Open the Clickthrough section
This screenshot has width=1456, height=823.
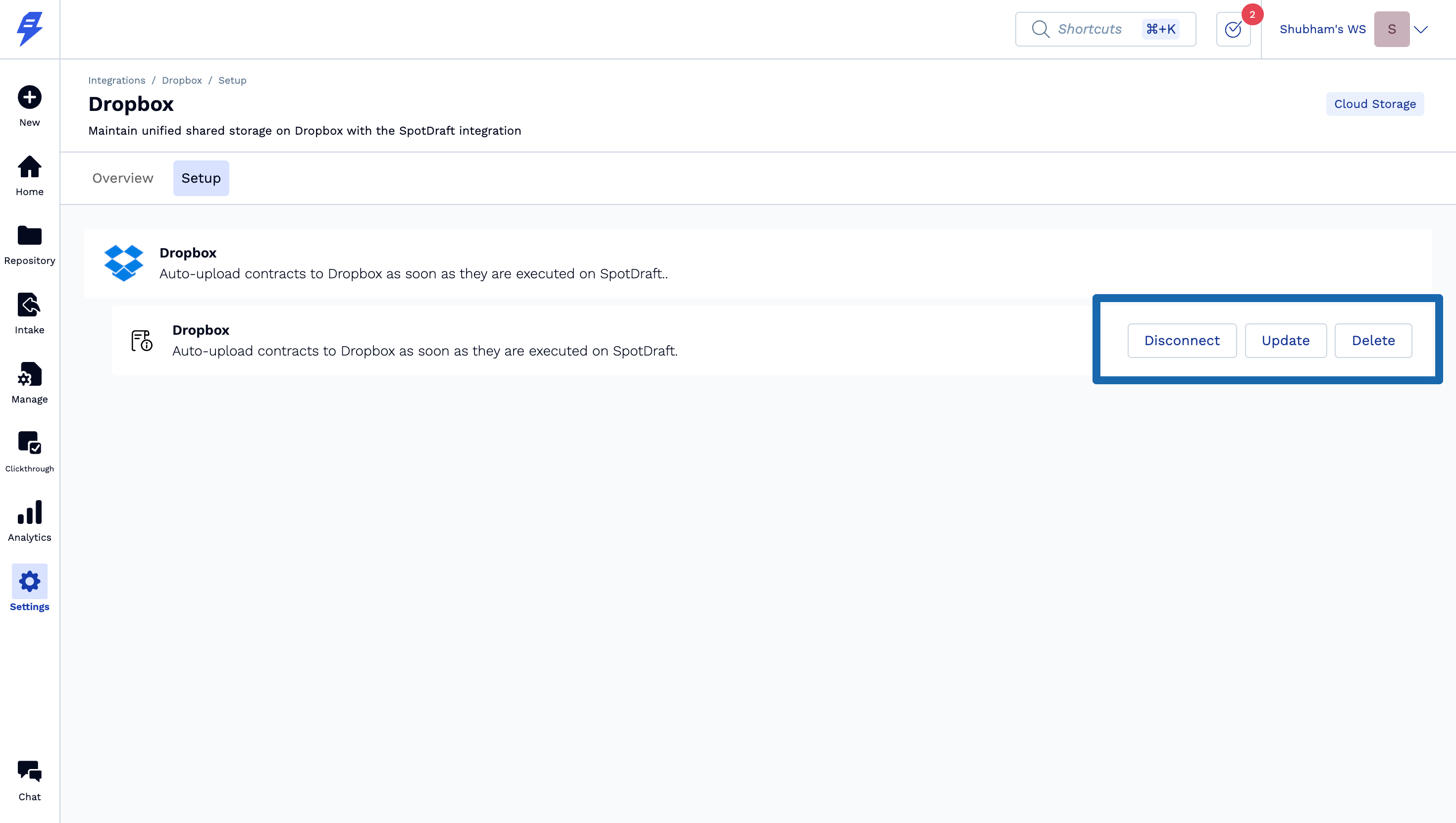coord(29,444)
